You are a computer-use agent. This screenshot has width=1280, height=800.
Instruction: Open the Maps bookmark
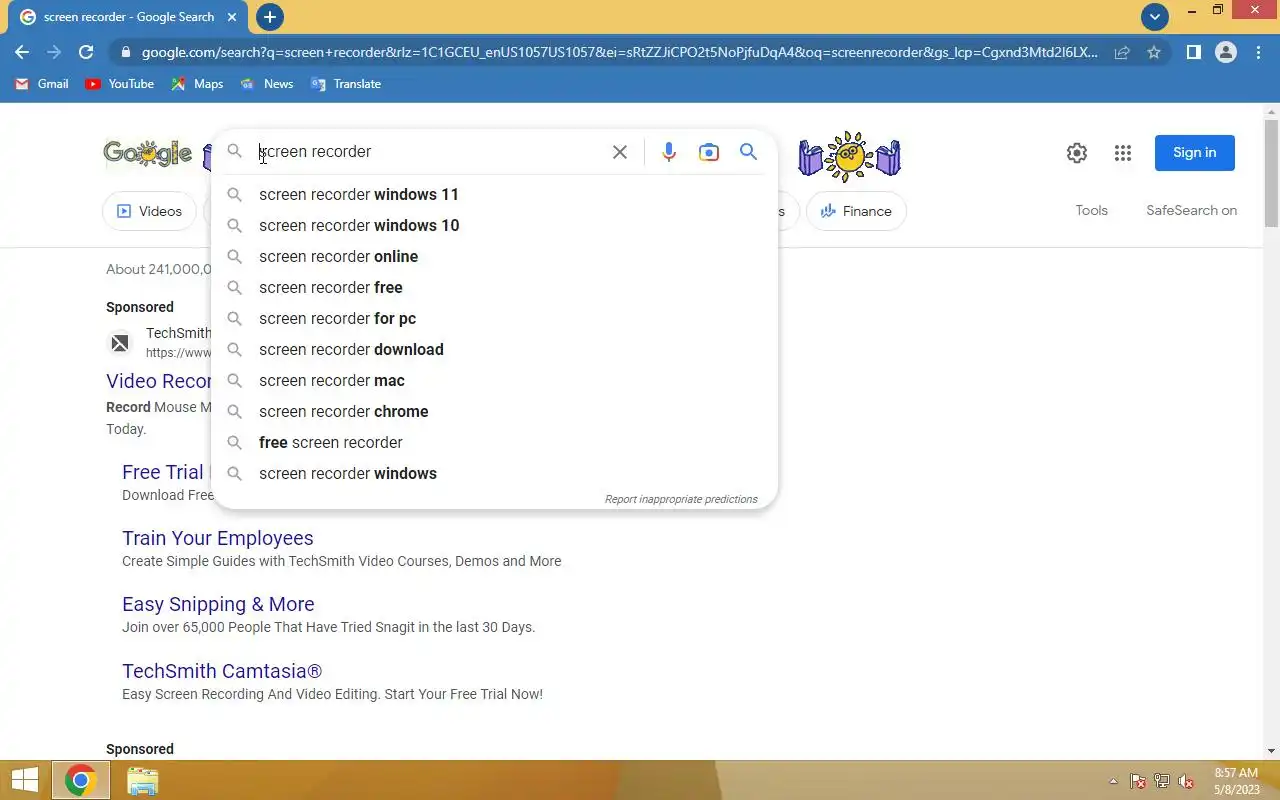point(197,84)
